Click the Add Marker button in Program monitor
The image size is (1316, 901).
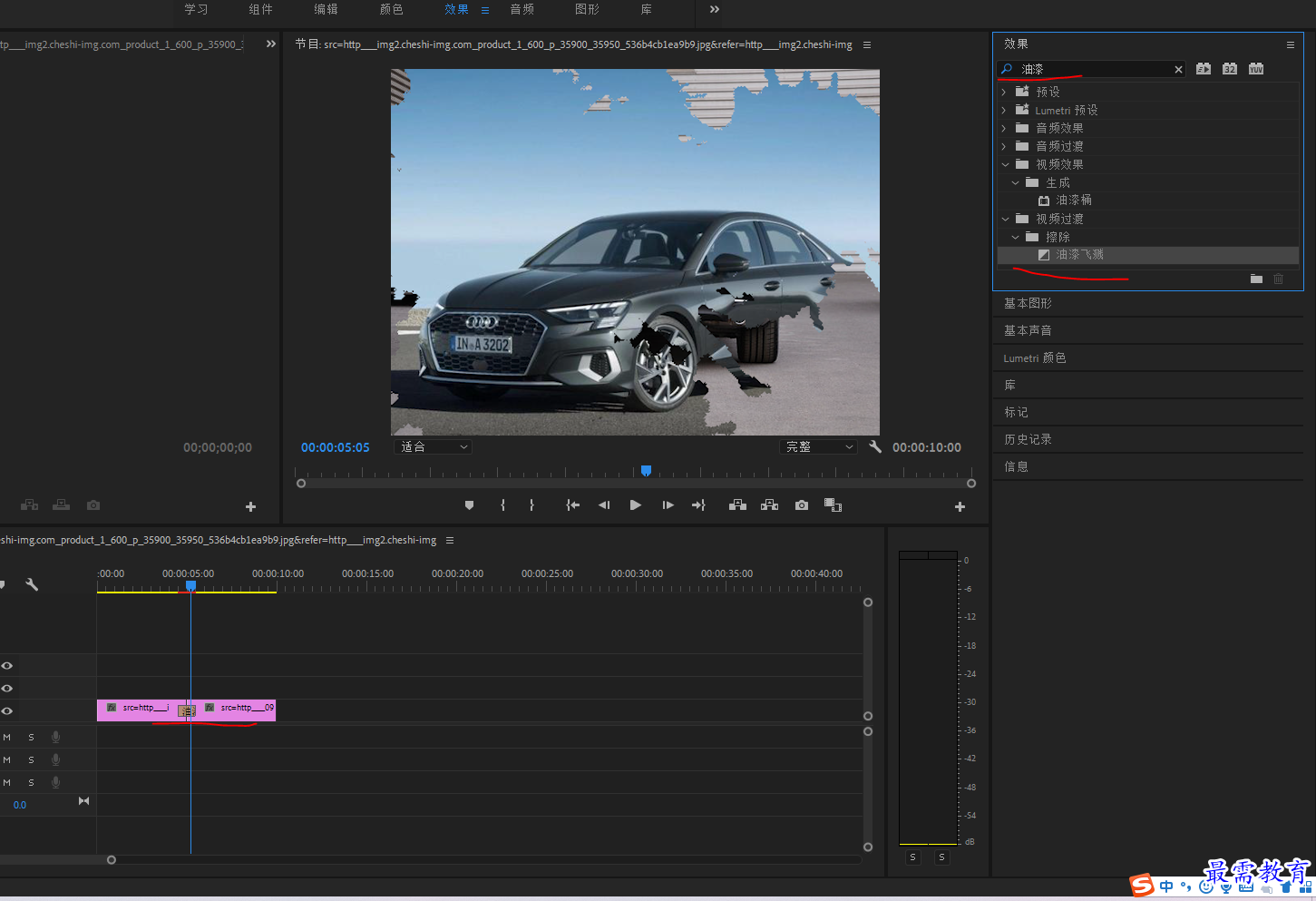tap(469, 505)
